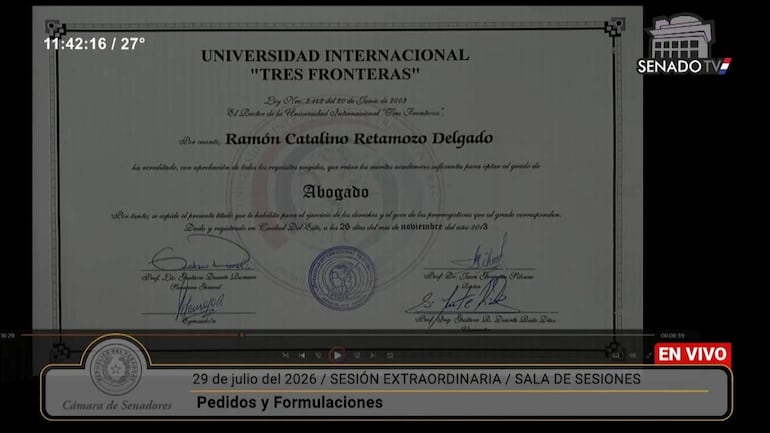Click the 'Cámara de Senadores' label
Viewport: 770px width, 433px height.
[117, 405]
